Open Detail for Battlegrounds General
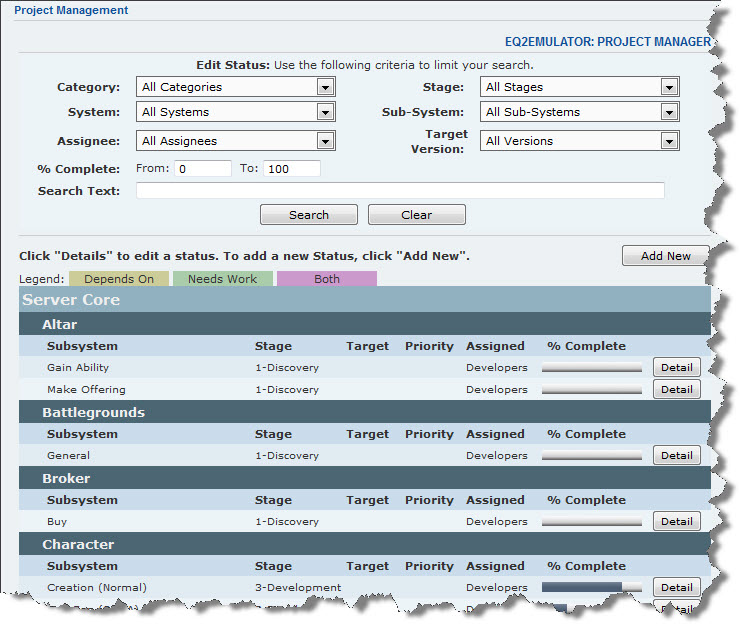Screen dimensions: 740x624 coord(676,456)
